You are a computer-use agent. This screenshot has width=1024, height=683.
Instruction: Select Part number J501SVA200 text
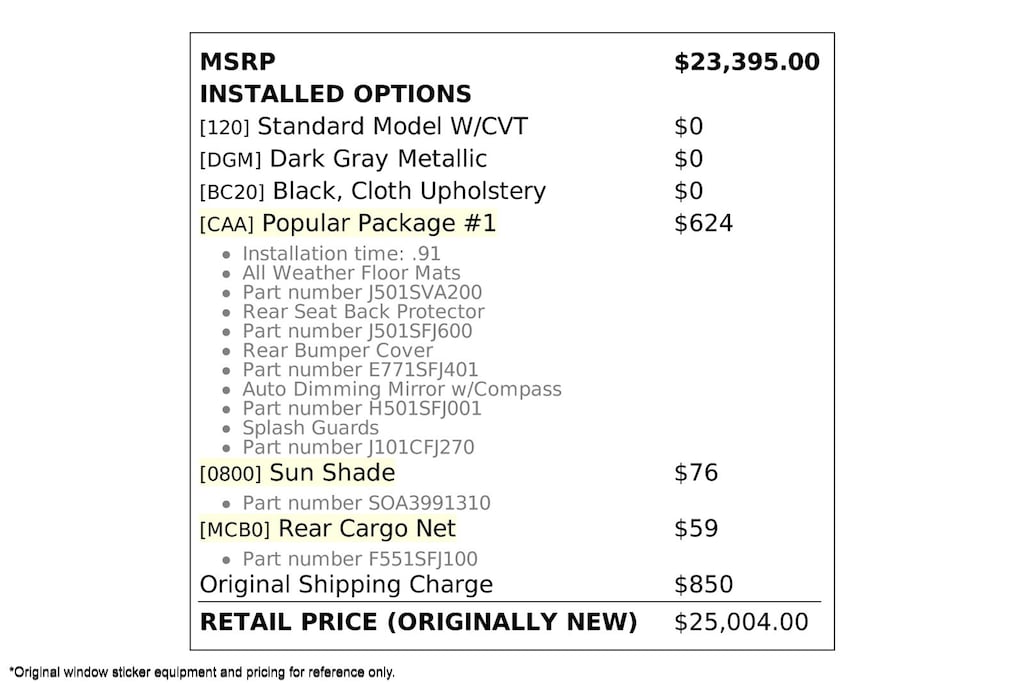pos(362,293)
